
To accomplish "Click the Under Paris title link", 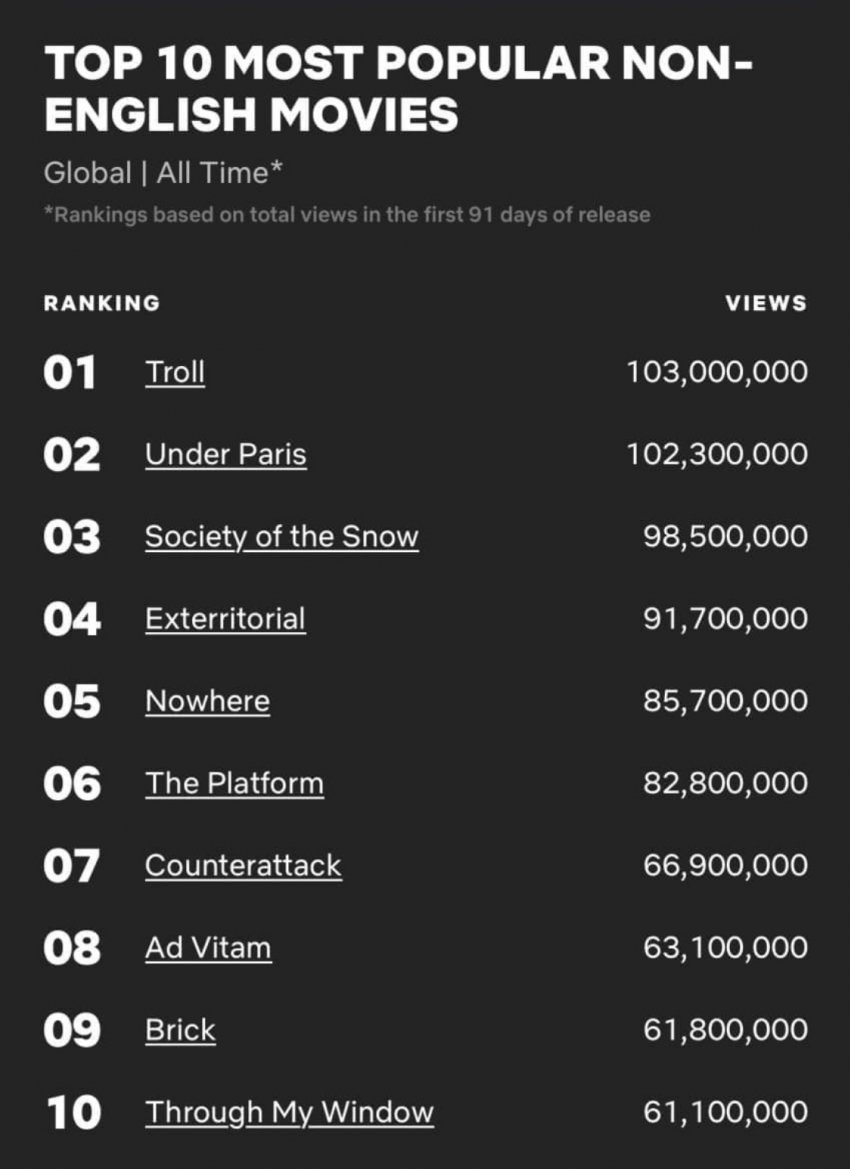I will 225,454.
